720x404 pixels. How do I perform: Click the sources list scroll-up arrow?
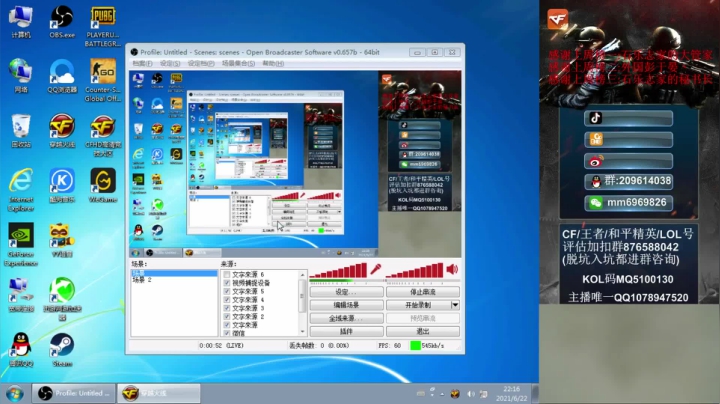coord(302,275)
